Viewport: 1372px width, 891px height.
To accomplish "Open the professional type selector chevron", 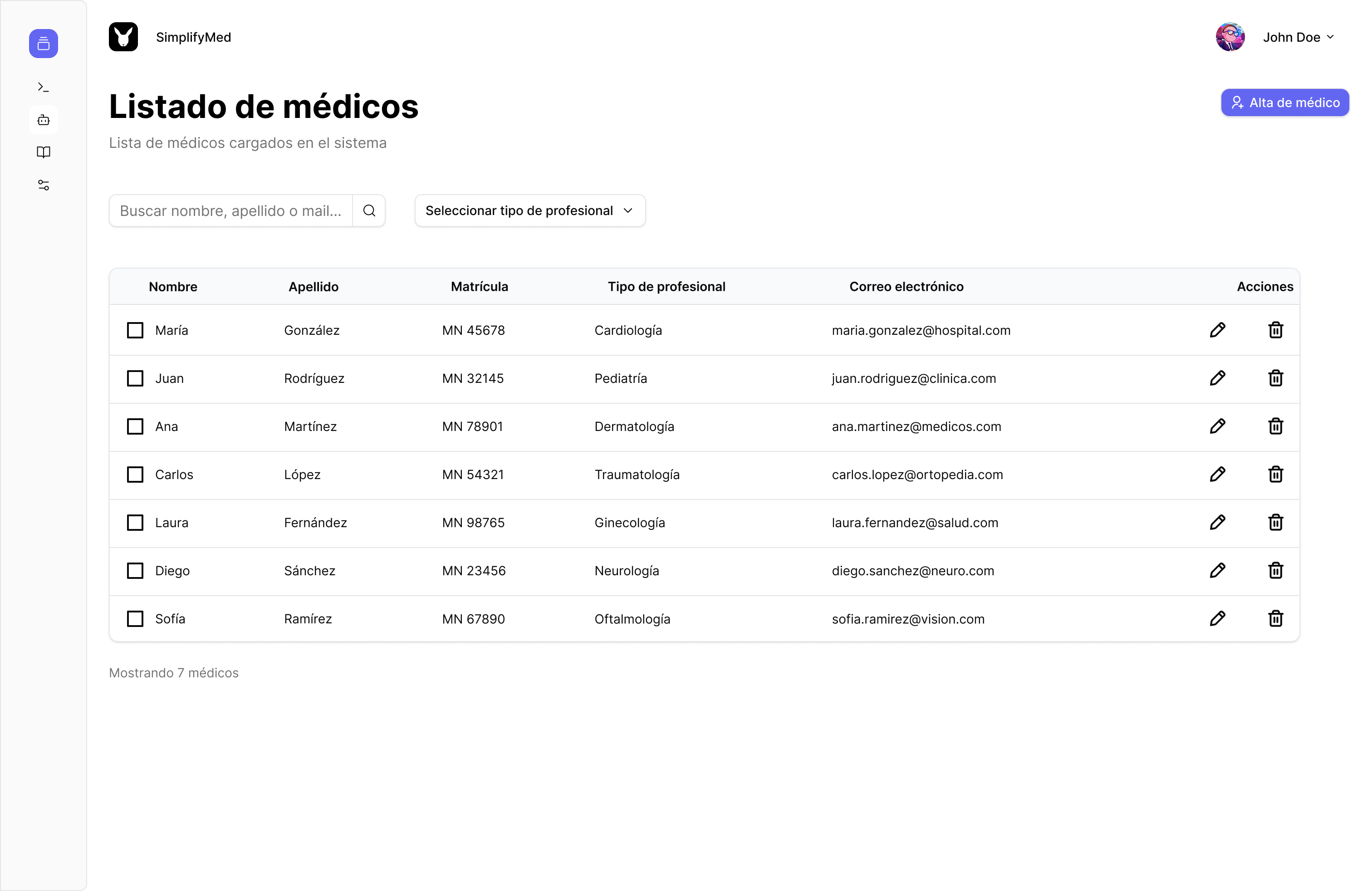I will (628, 211).
